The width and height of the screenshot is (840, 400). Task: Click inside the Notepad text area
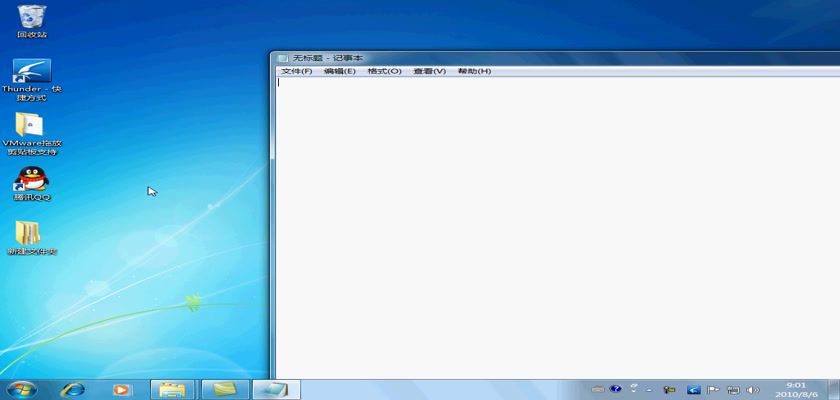[x=550, y=220]
